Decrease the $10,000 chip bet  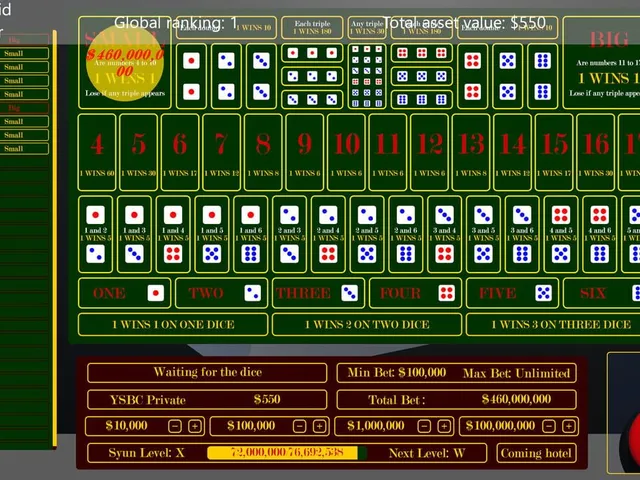[x=175, y=427]
